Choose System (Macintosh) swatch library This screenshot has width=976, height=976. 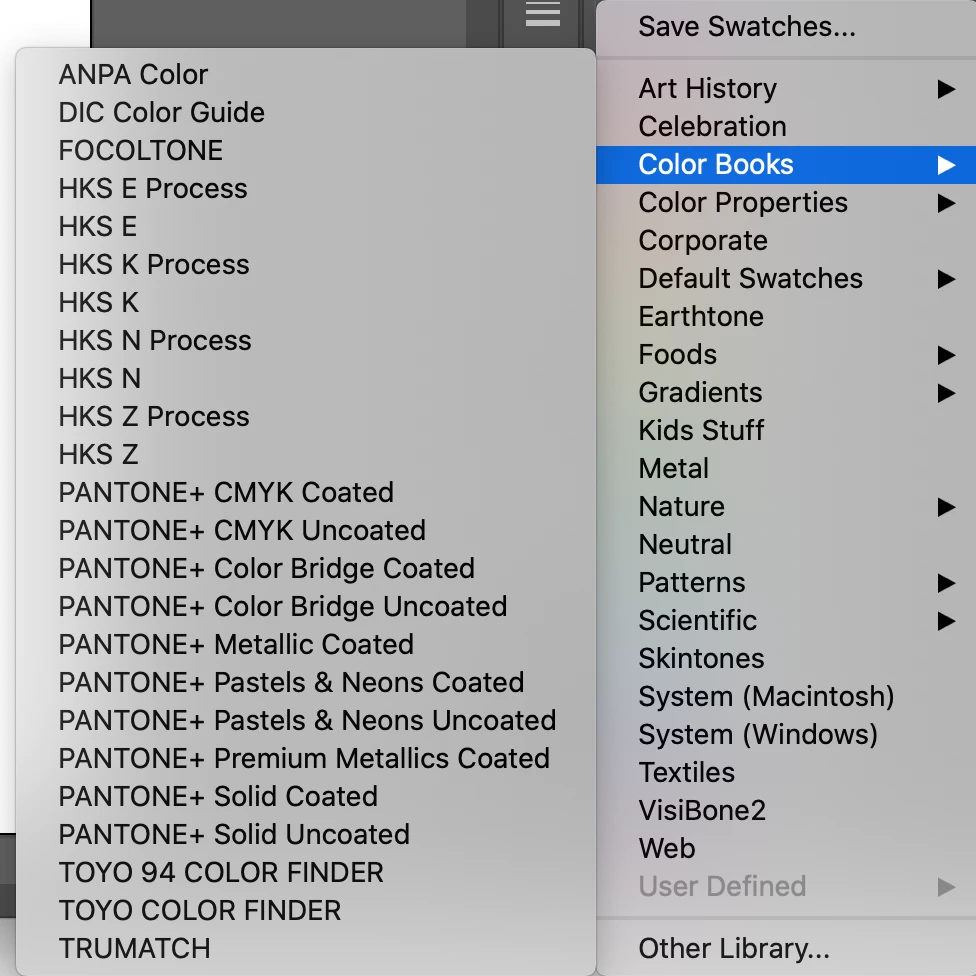point(786,697)
